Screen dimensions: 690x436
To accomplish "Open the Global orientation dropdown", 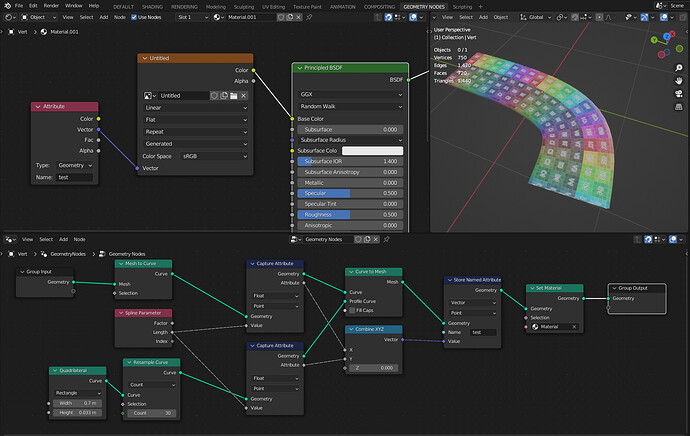I will [x=536, y=17].
